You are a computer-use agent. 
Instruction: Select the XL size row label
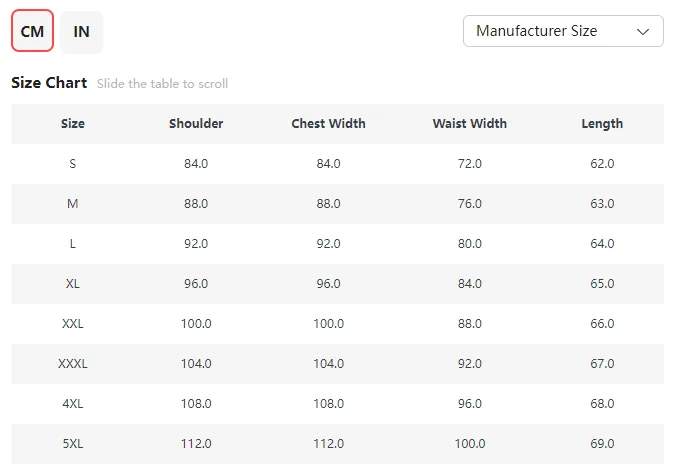coord(73,284)
